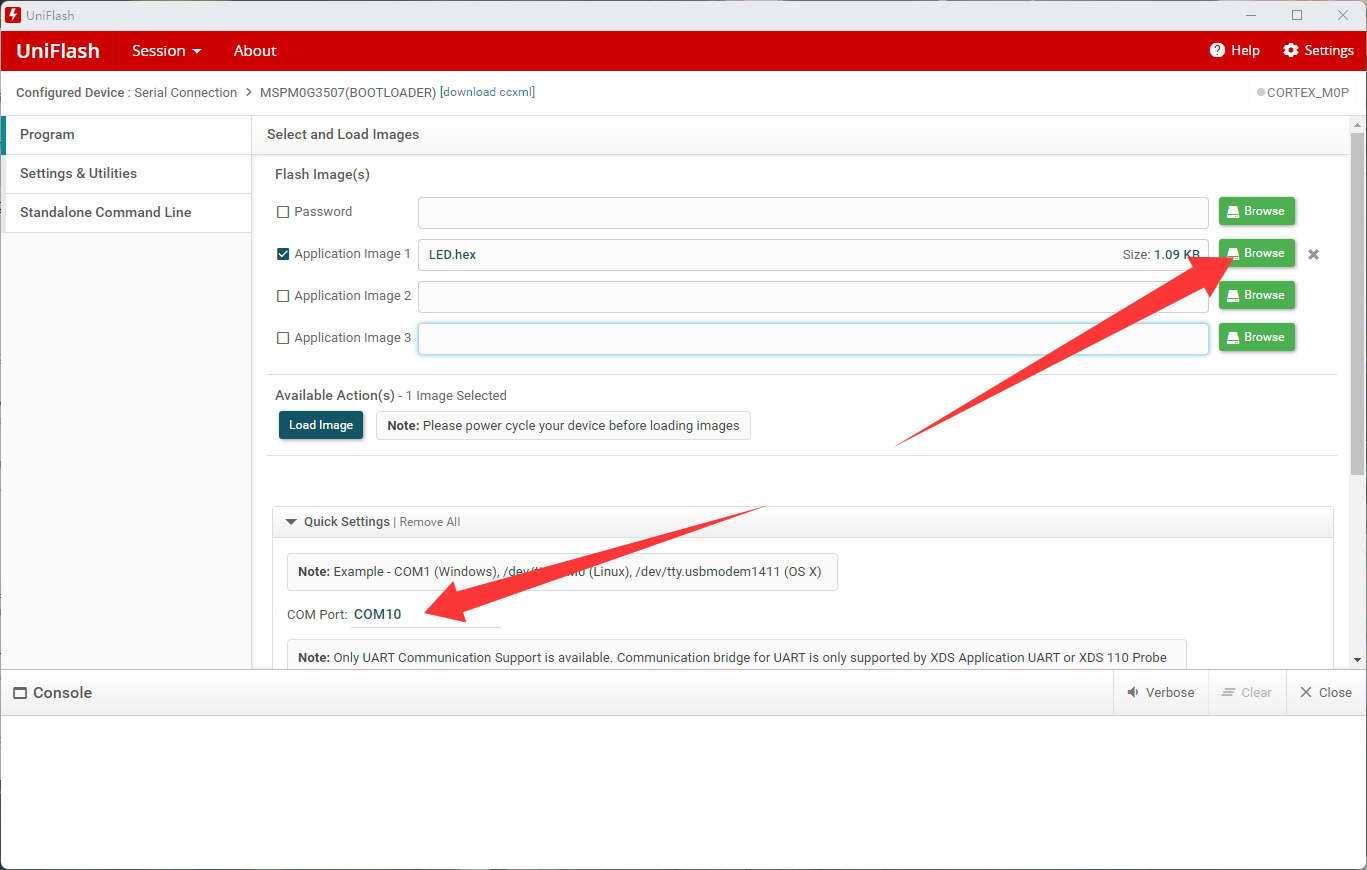The image size is (1367, 870).
Task: Click the COM Port input field
Action: [425, 614]
